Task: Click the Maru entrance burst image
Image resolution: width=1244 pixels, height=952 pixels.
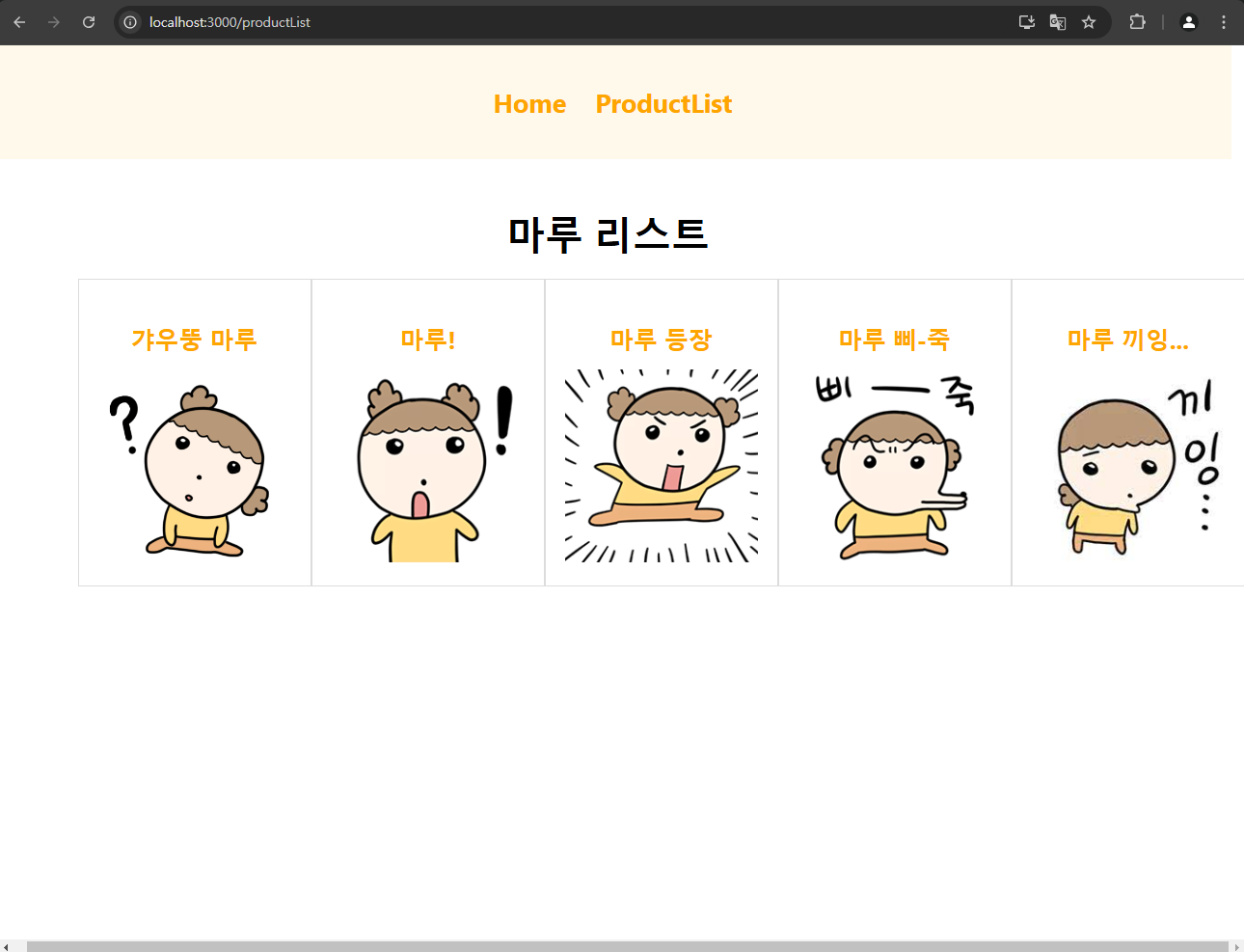Action: (662, 466)
